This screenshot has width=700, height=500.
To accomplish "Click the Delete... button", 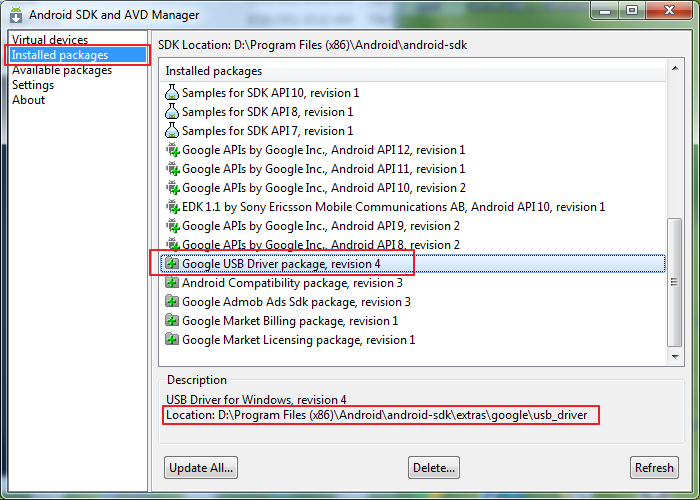I will click(x=434, y=467).
